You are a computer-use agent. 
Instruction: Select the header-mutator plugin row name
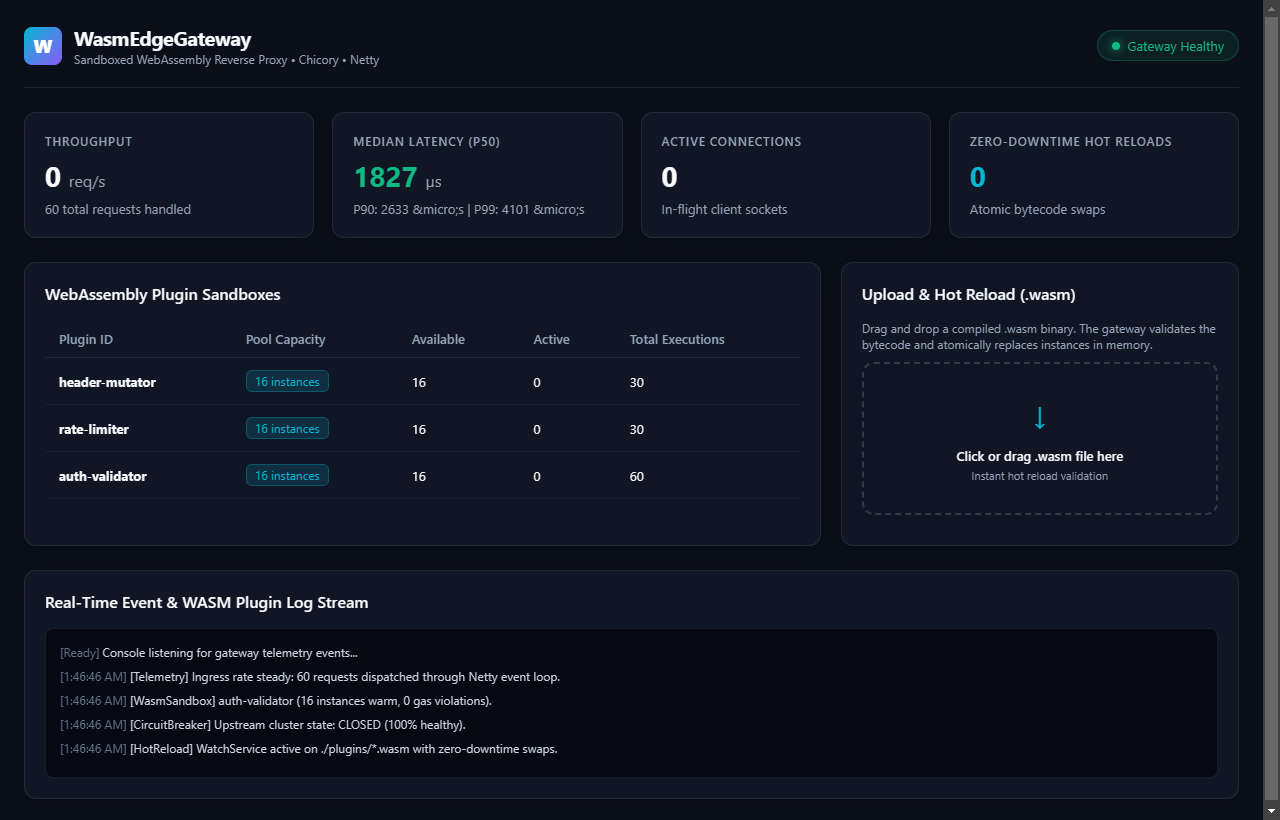(x=107, y=382)
